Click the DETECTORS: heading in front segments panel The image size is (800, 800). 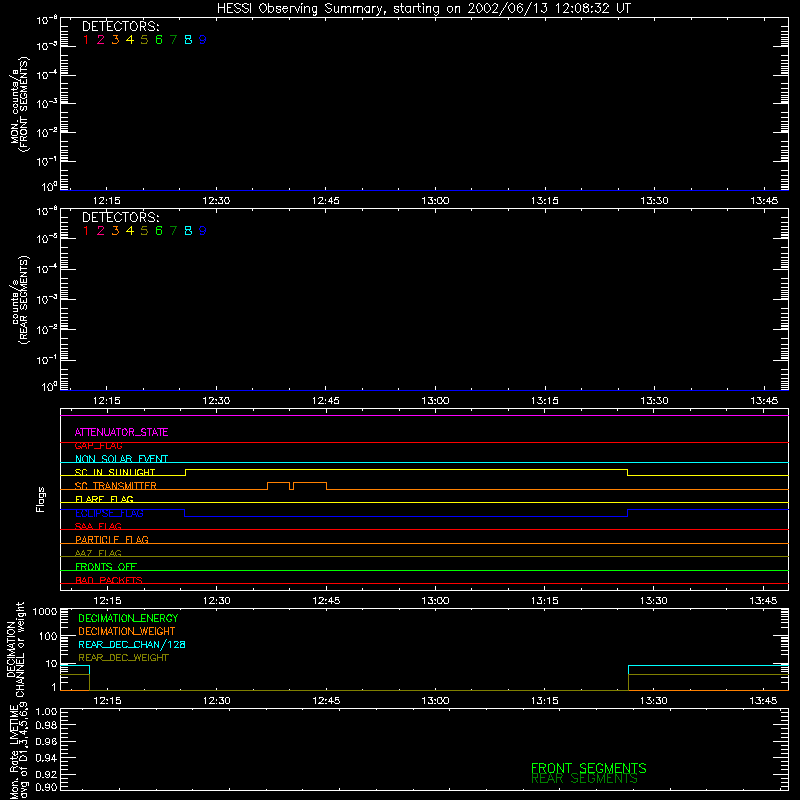[121, 27]
